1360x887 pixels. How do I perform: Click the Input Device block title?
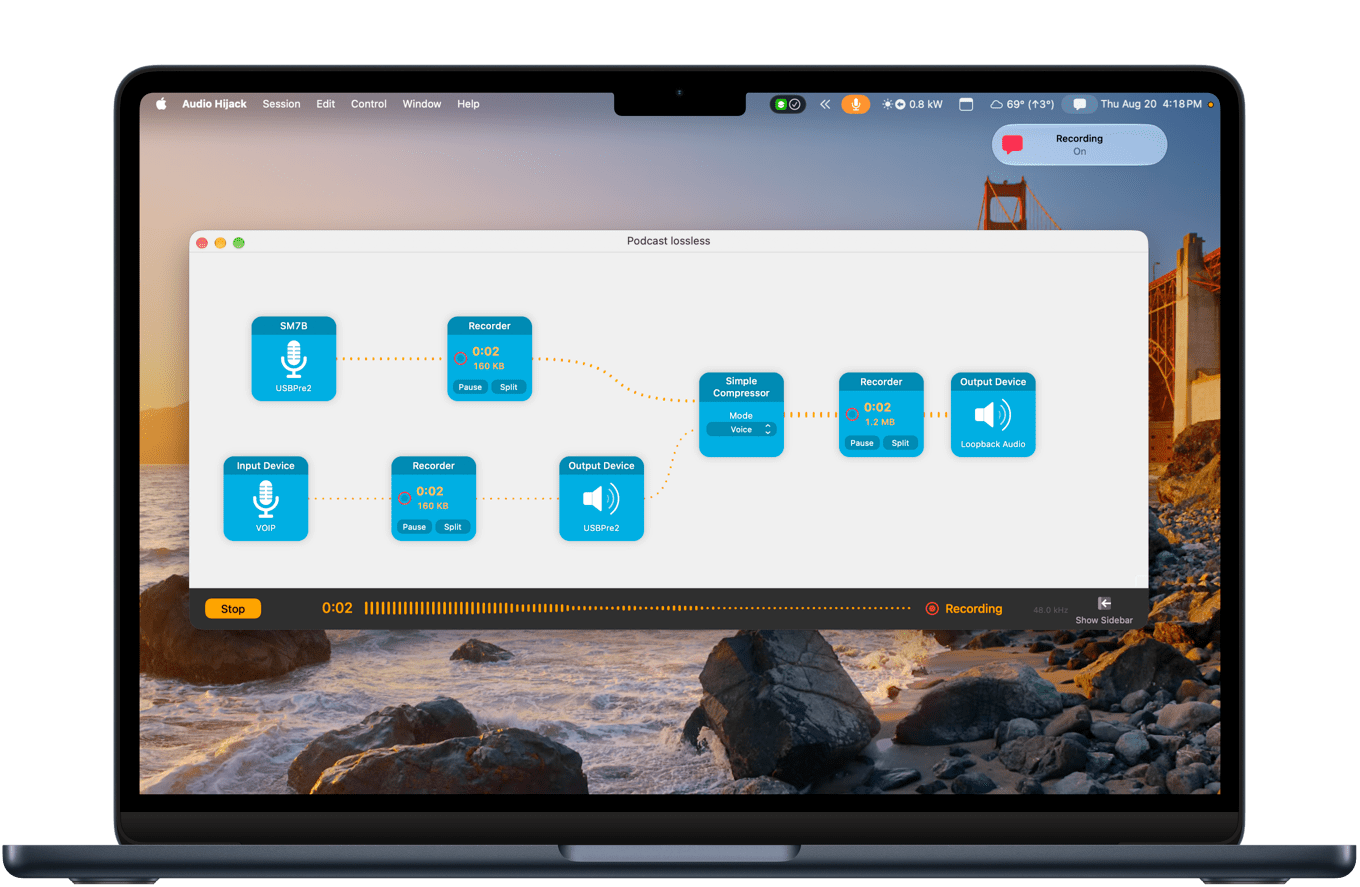(265, 466)
